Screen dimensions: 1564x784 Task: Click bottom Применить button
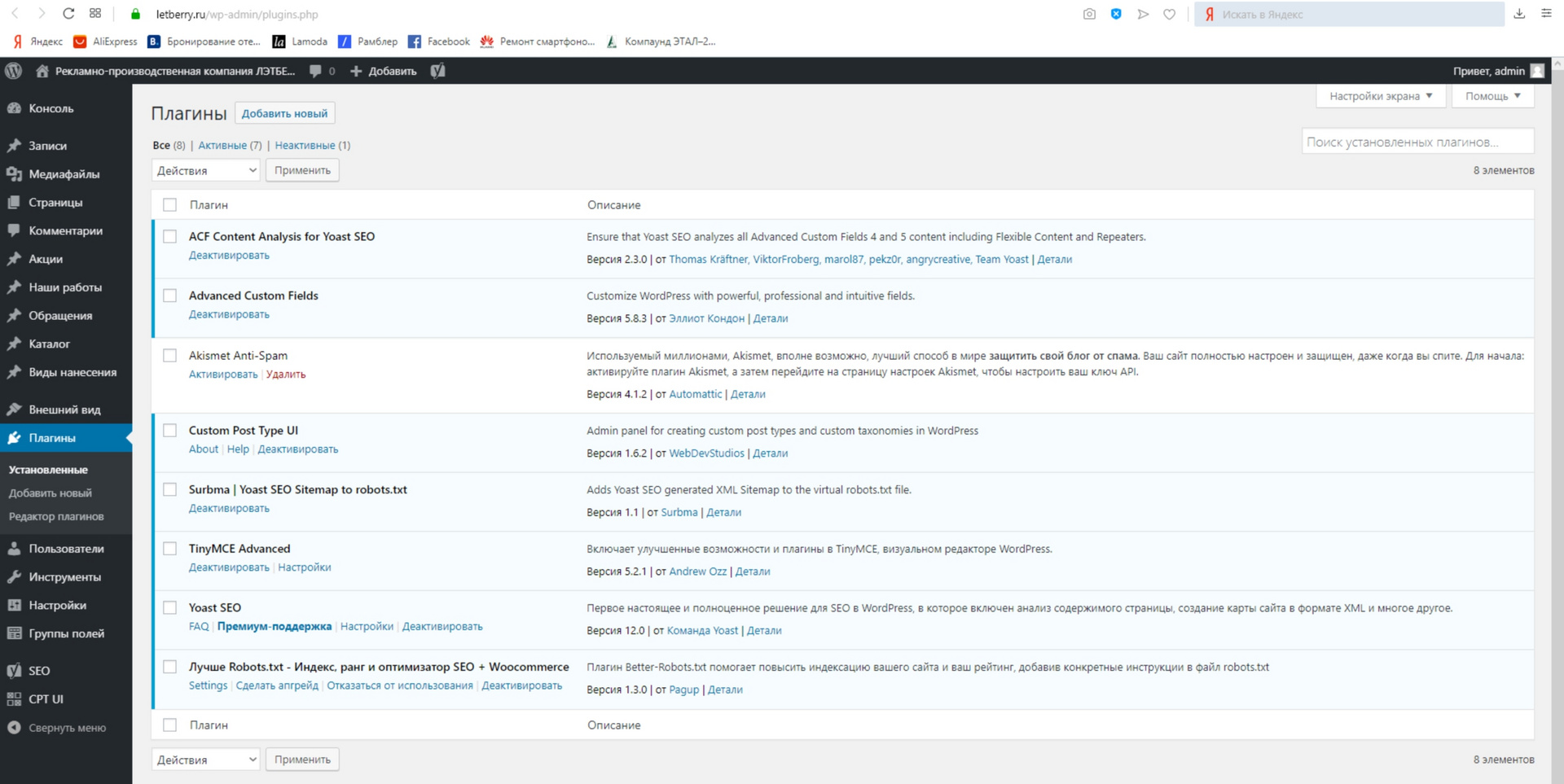pyautogui.click(x=302, y=760)
